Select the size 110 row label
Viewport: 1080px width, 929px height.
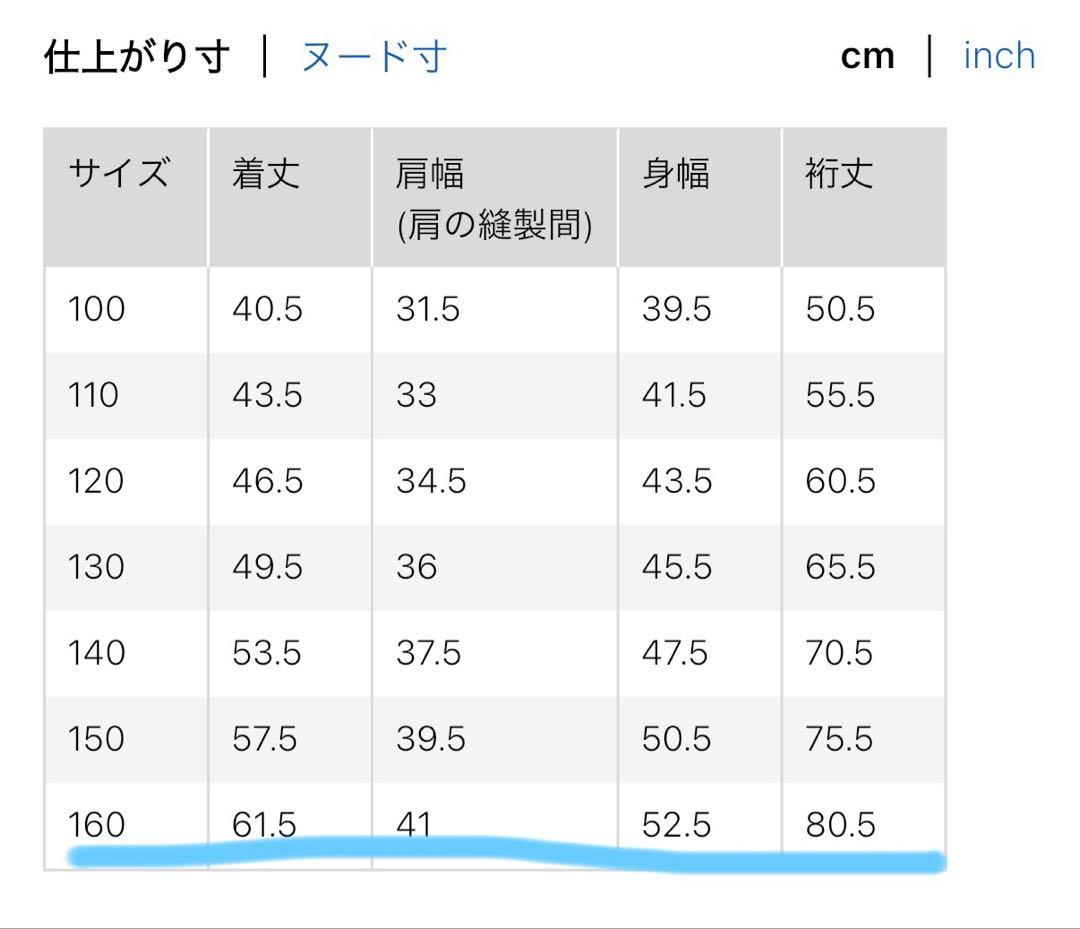93,395
